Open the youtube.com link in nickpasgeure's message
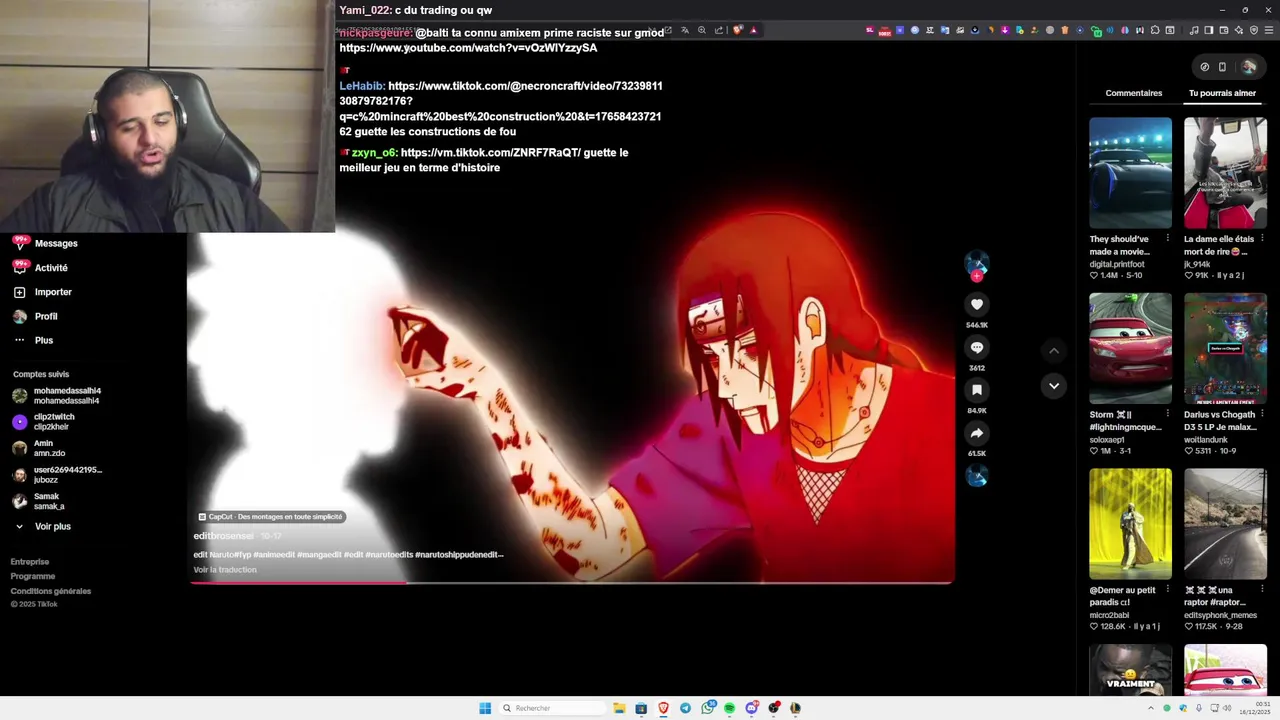The width and height of the screenshot is (1280, 720). [468, 48]
